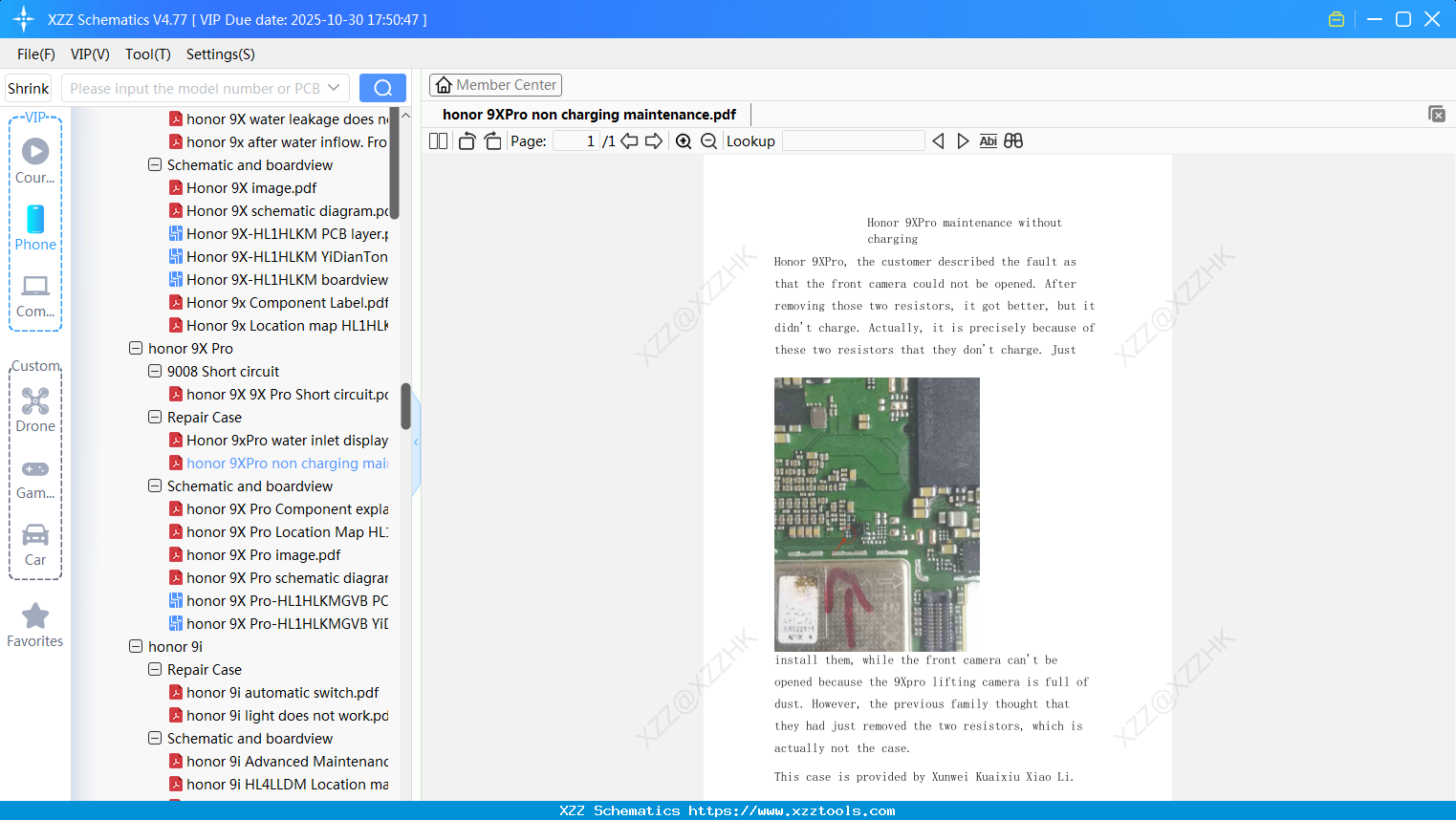Collapse Schematic and boardview under honor 9i

click(155, 739)
